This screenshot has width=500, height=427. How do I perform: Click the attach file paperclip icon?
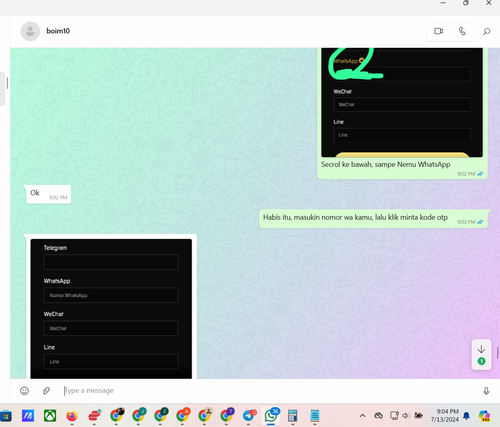click(x=46, y=391)
